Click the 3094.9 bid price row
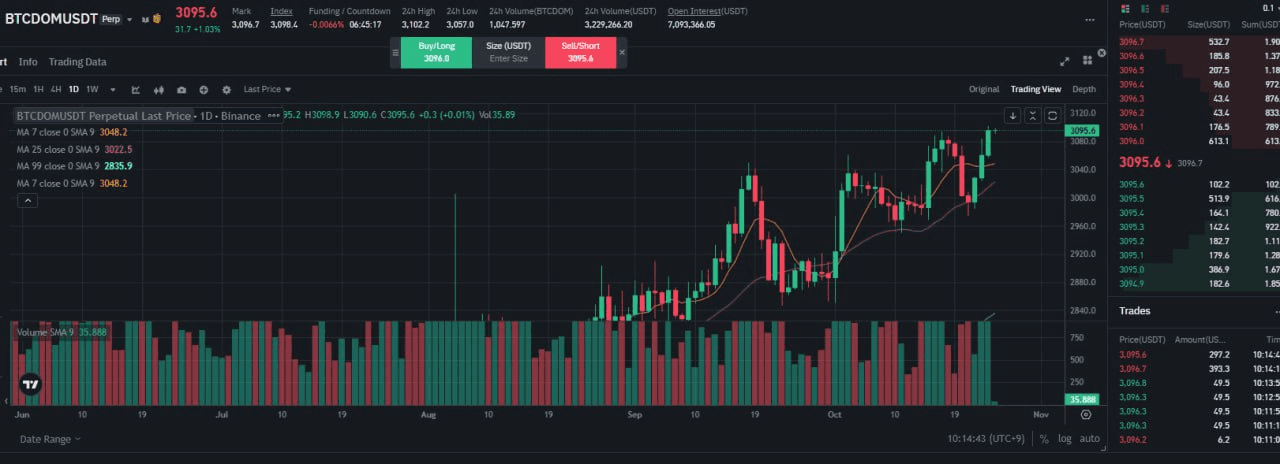Image resolution: width=1280 pixels, height=464 pixels. pos(1195,284)
